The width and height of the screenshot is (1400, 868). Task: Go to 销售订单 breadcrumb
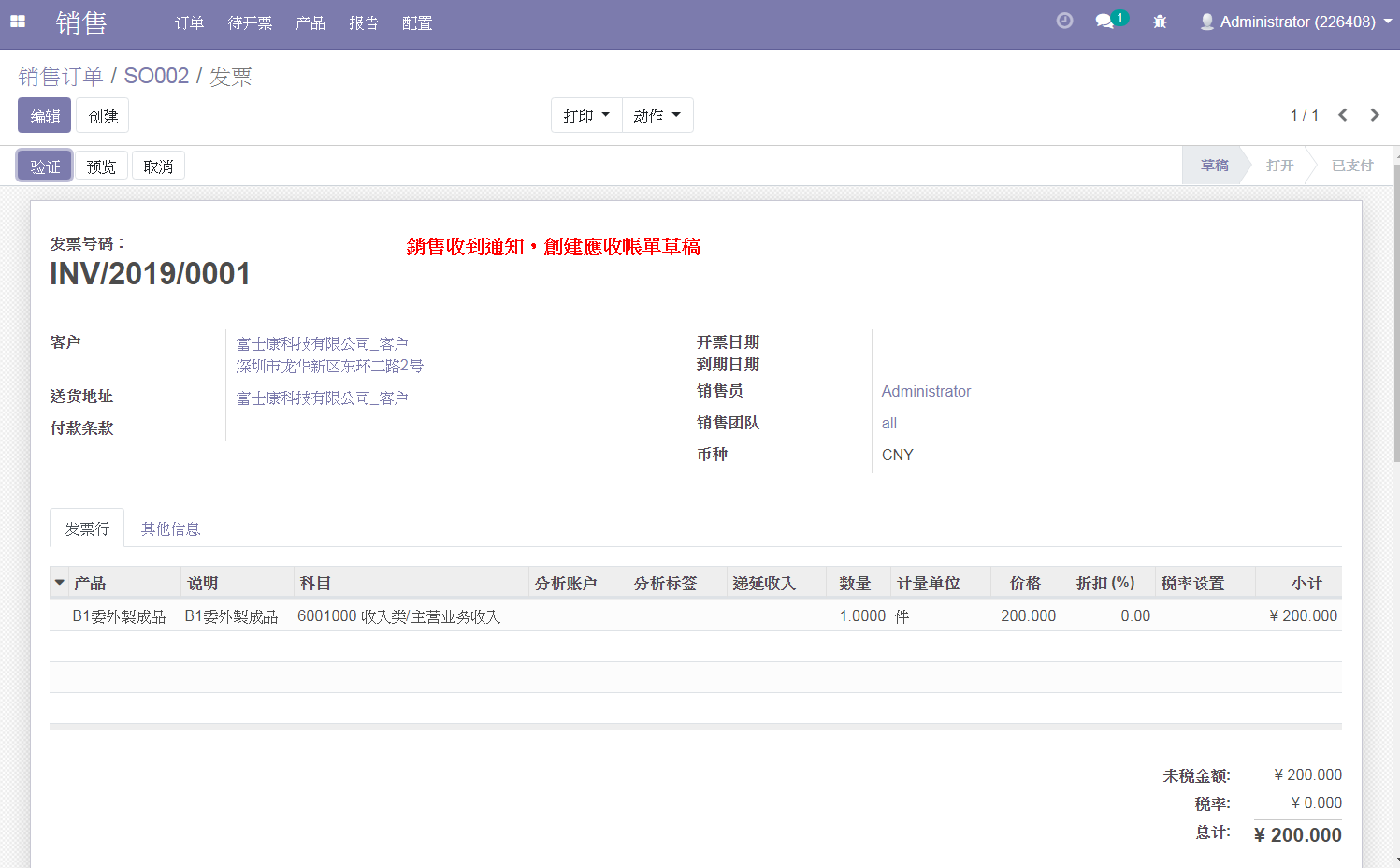click(x=61, y=76)
